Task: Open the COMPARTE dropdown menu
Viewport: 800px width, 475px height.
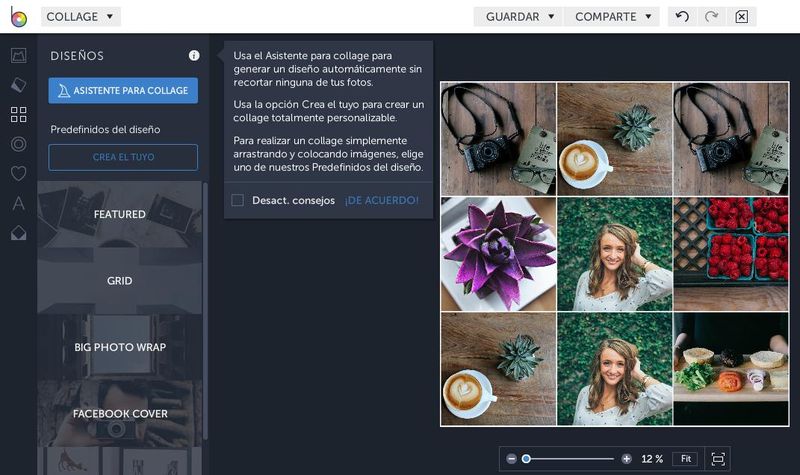Action: pyautogui.click(x=611, y=17)
